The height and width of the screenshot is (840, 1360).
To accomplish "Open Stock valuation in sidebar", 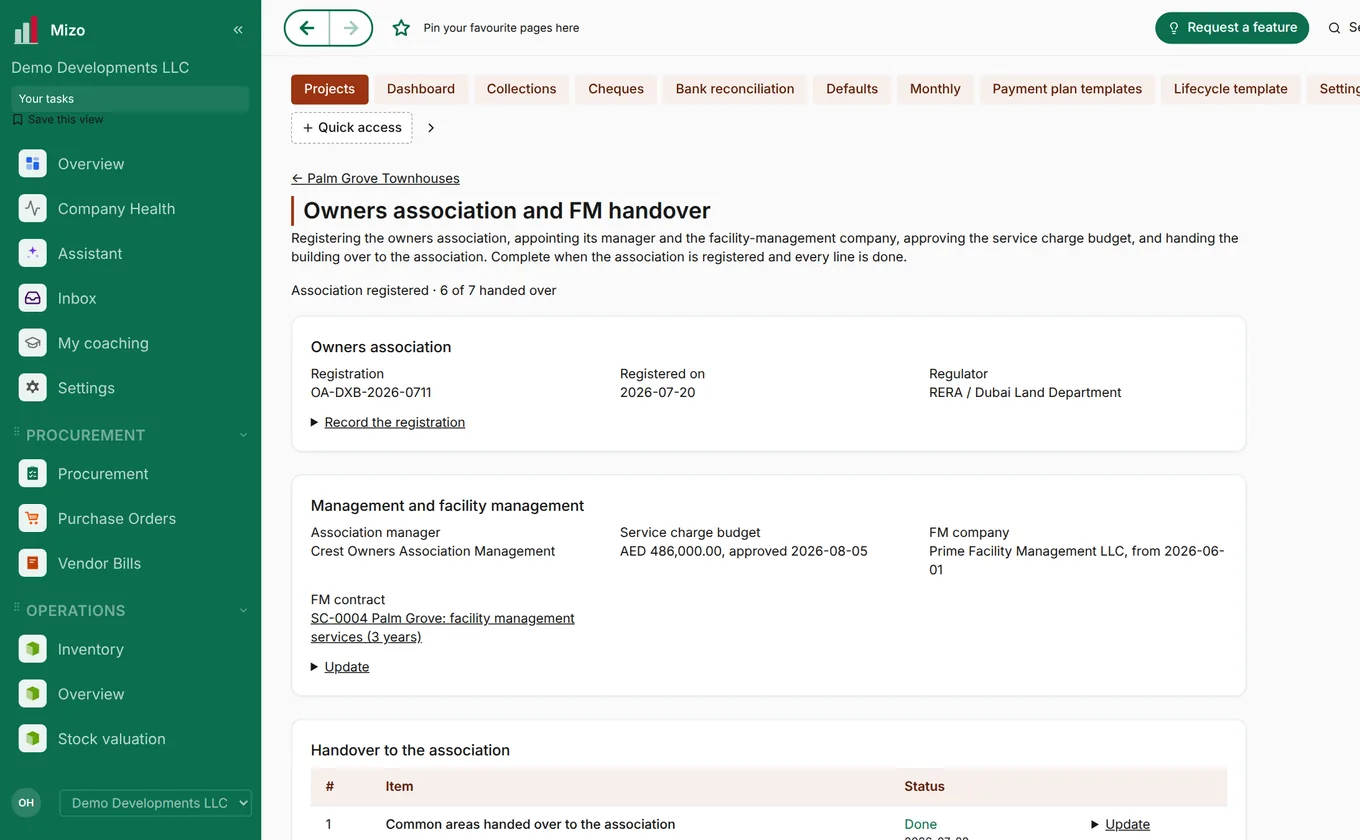I will [x=130, y=739].
